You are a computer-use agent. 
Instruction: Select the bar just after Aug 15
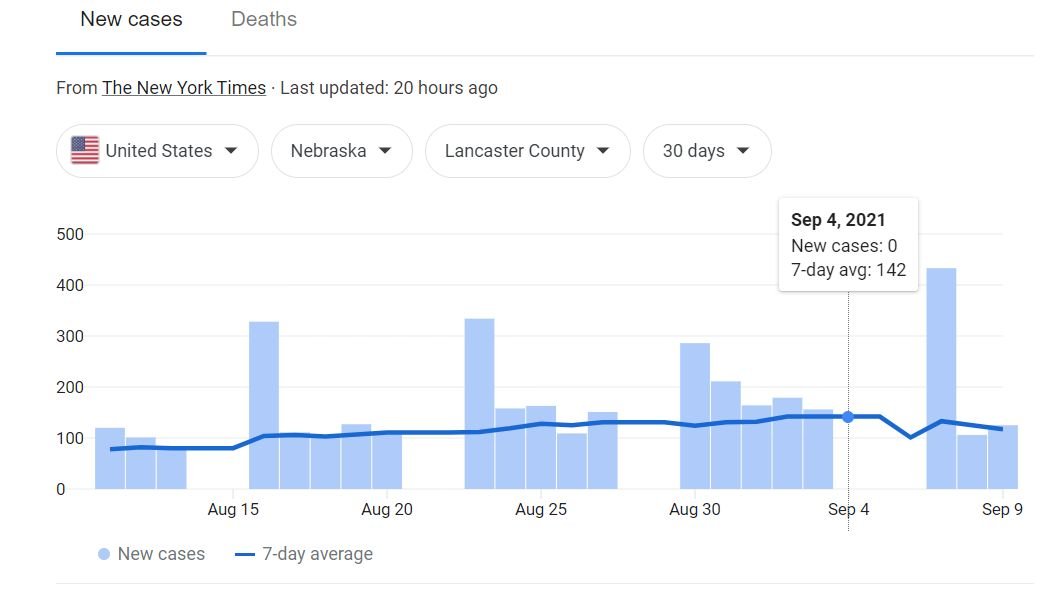[x=264, y=405]
